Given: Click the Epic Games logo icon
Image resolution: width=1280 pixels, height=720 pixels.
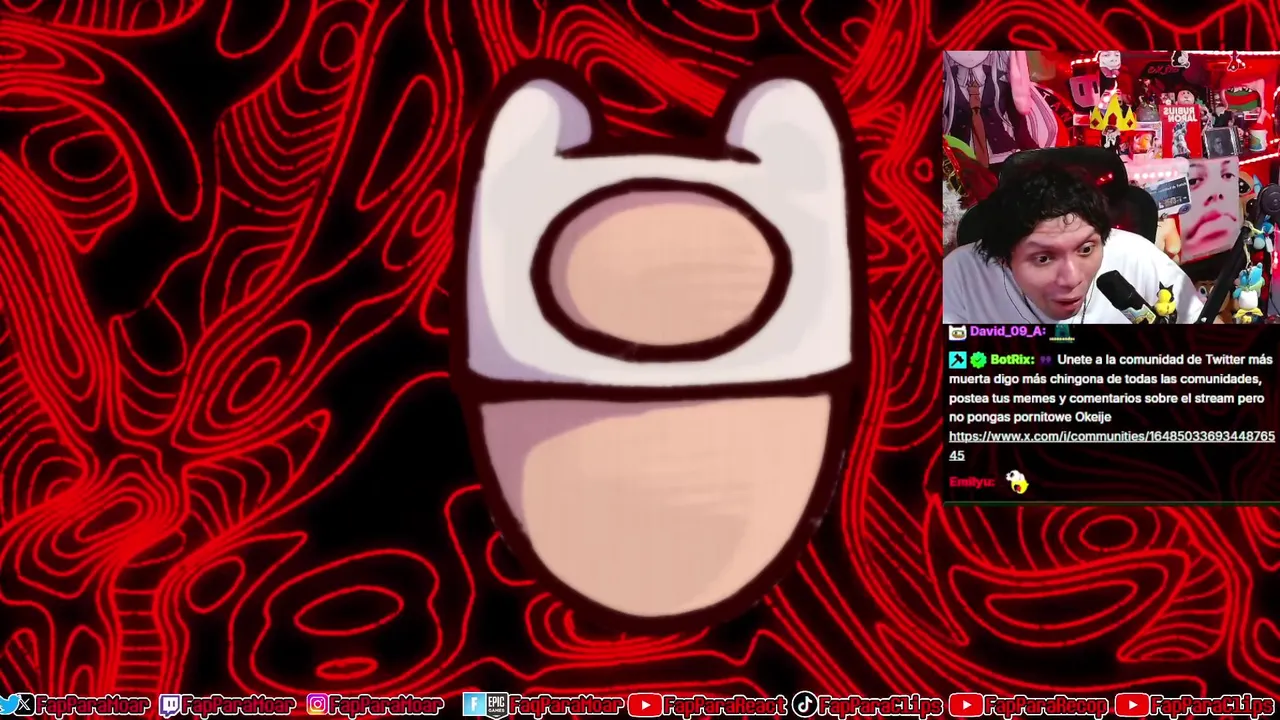Looking at the screenshot, I should (x=497, y=704).
